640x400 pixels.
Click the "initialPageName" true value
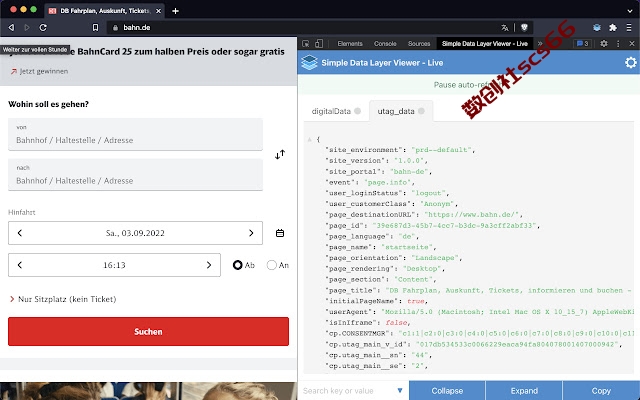(x=416, y=301)
